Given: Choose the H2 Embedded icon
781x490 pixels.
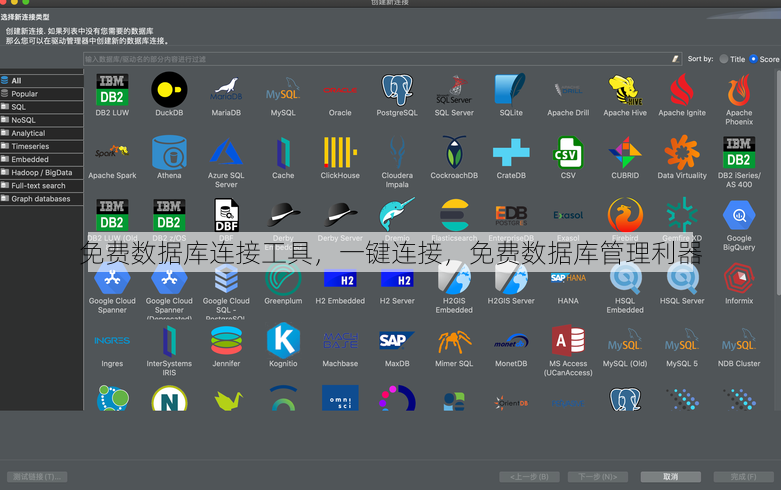Looking at the screenshot, I should [x=340, y=279].
